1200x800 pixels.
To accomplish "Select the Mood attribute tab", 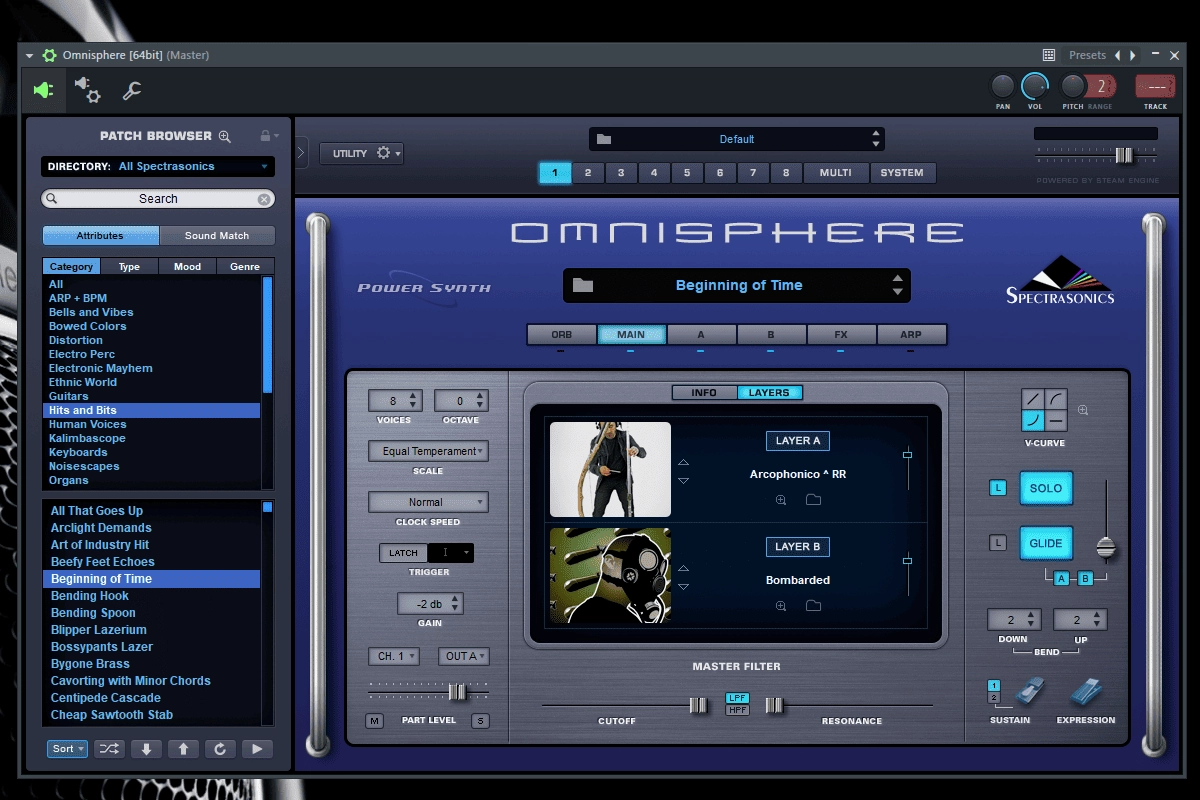I will point(187,267).
